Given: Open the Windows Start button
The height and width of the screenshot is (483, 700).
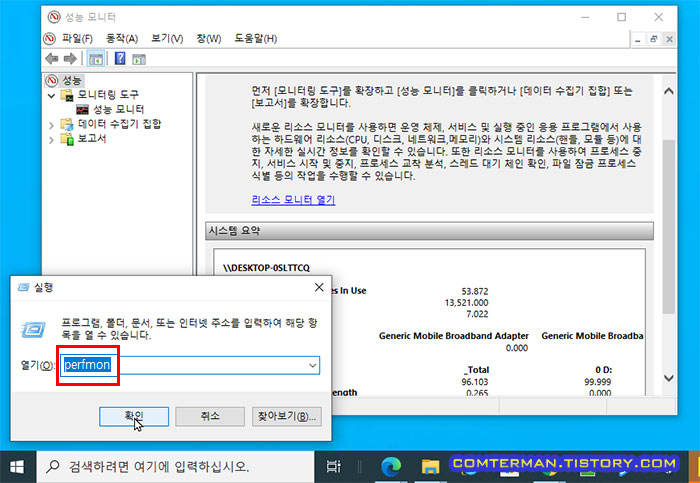Looking at the screenshot, I should pos(17,467).
